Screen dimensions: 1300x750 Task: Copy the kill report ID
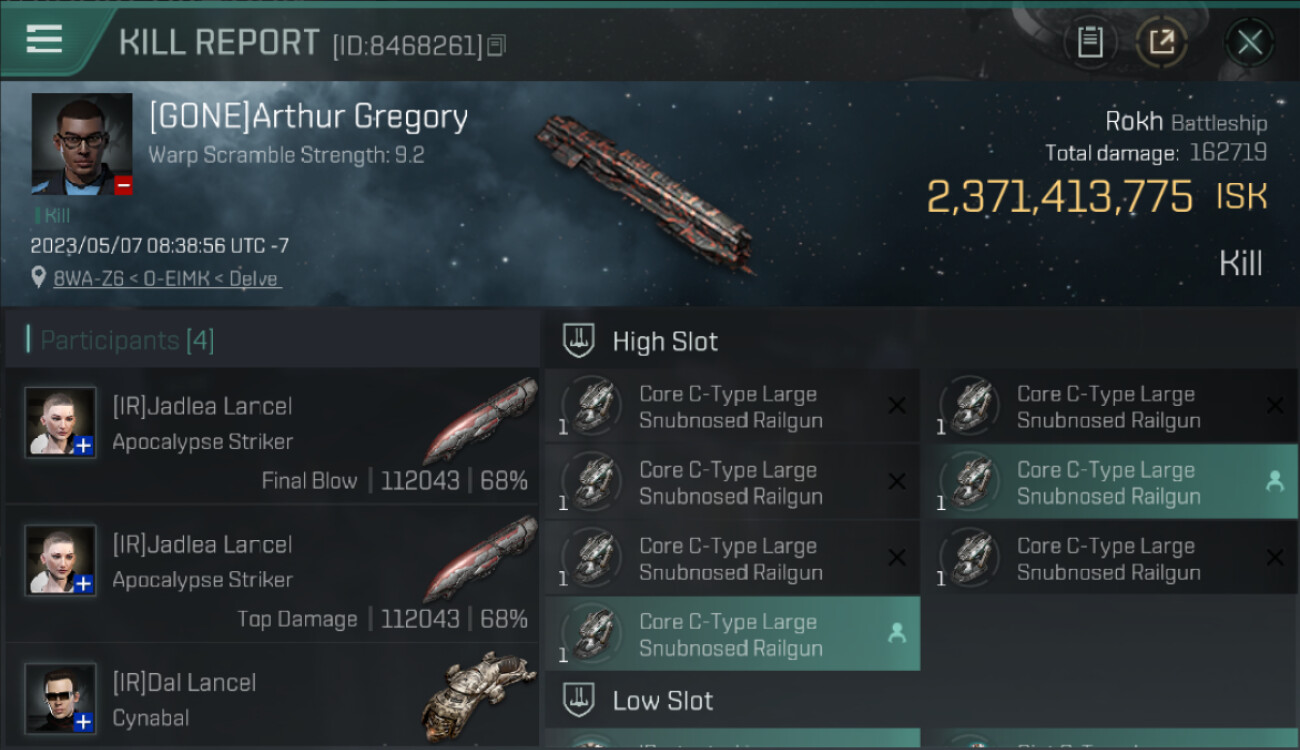click(497, 45)
